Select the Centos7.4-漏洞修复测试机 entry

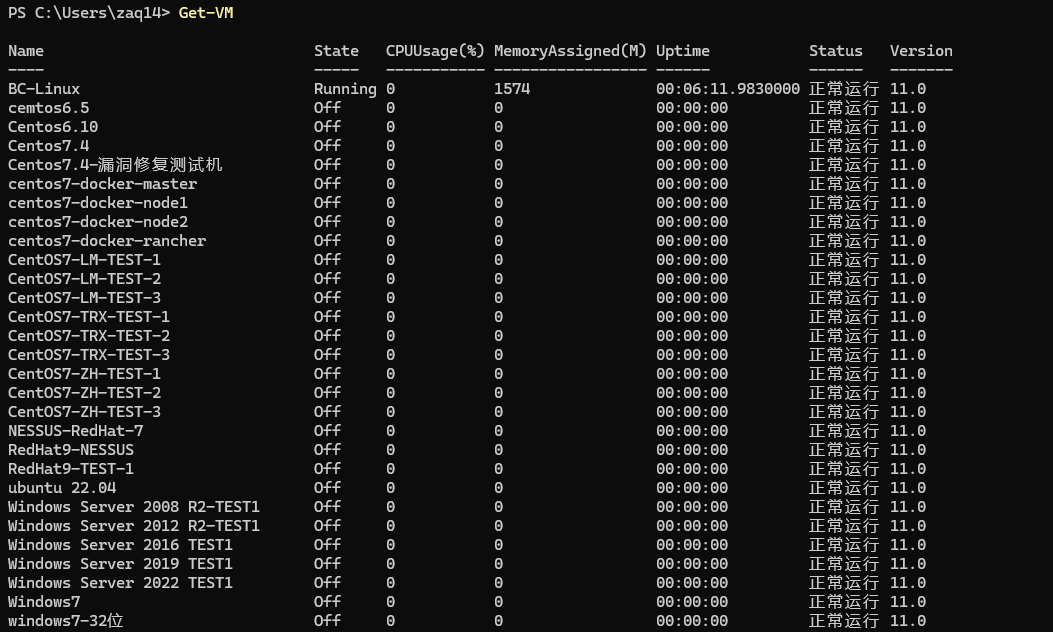click(115, 165)
